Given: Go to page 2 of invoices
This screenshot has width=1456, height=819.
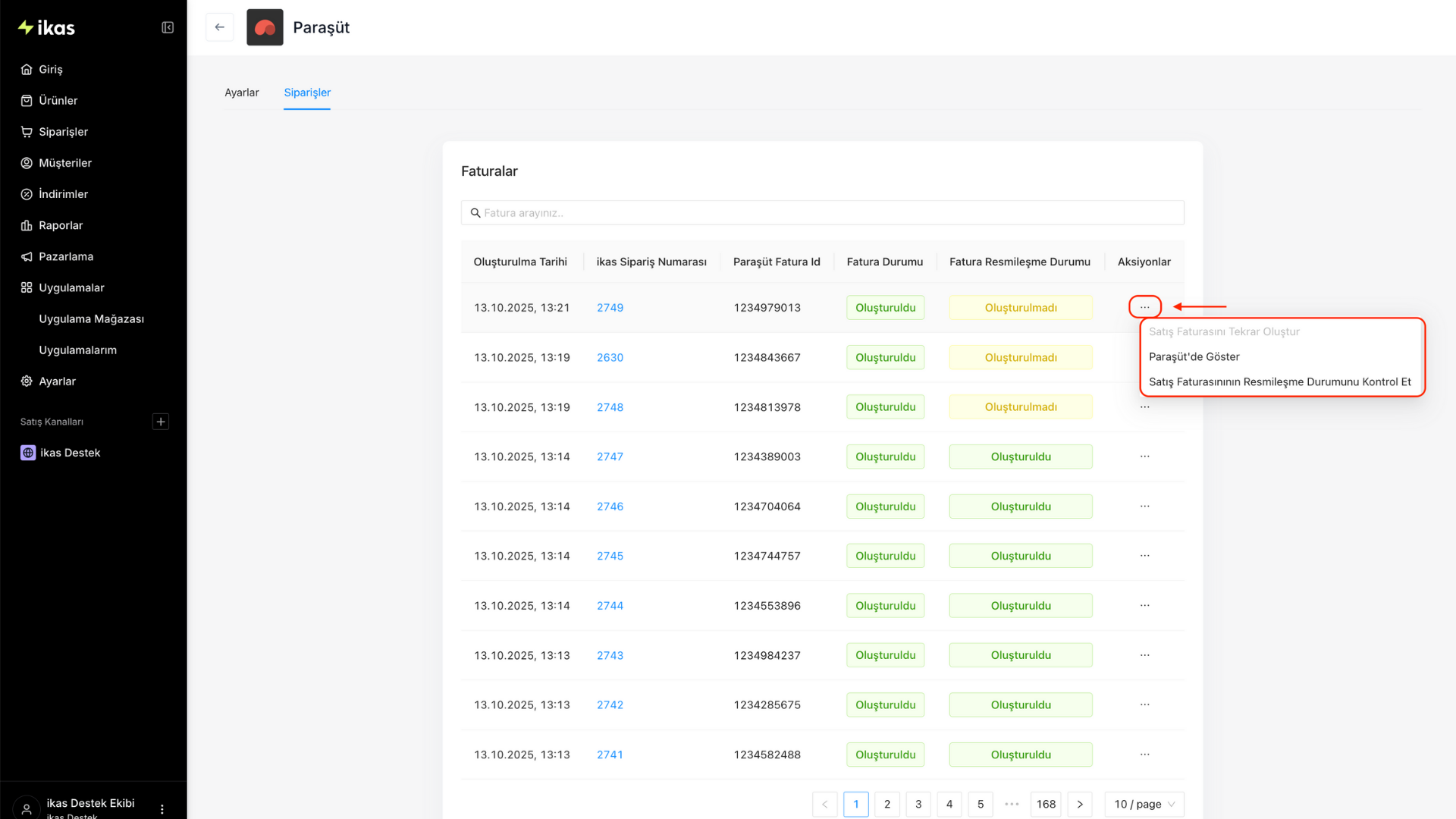Looking at the screenshot, I should click(x=887, y=804).
